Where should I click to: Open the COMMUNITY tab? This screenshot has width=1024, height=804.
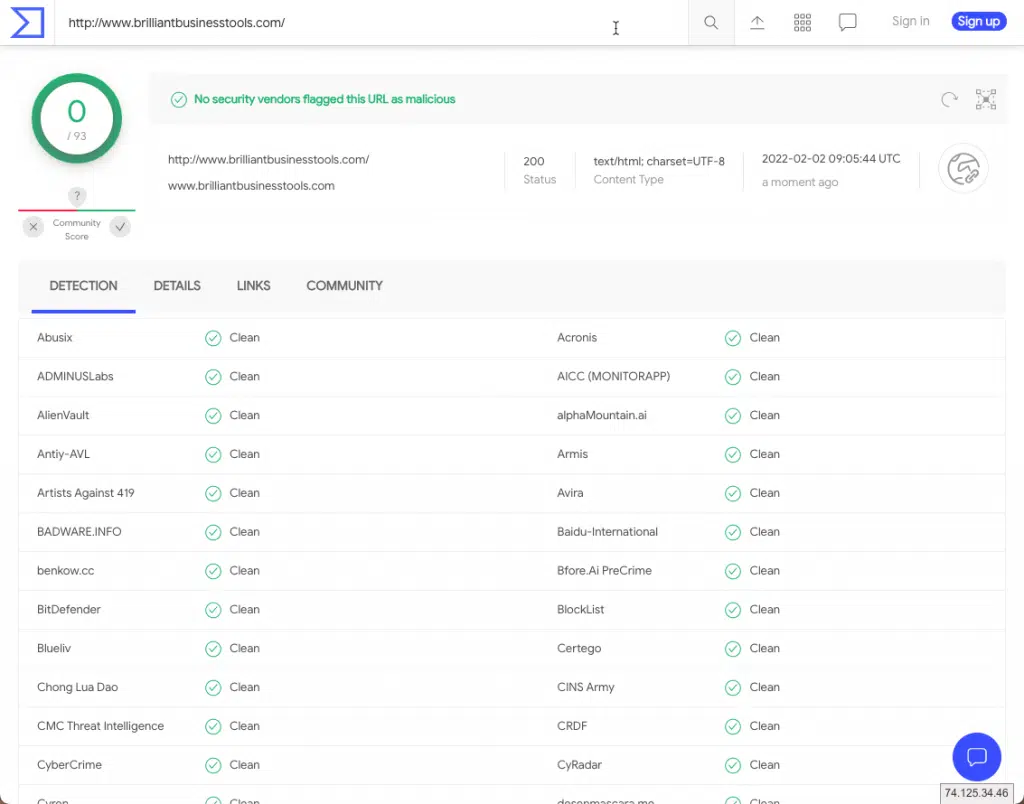point(344,285)
